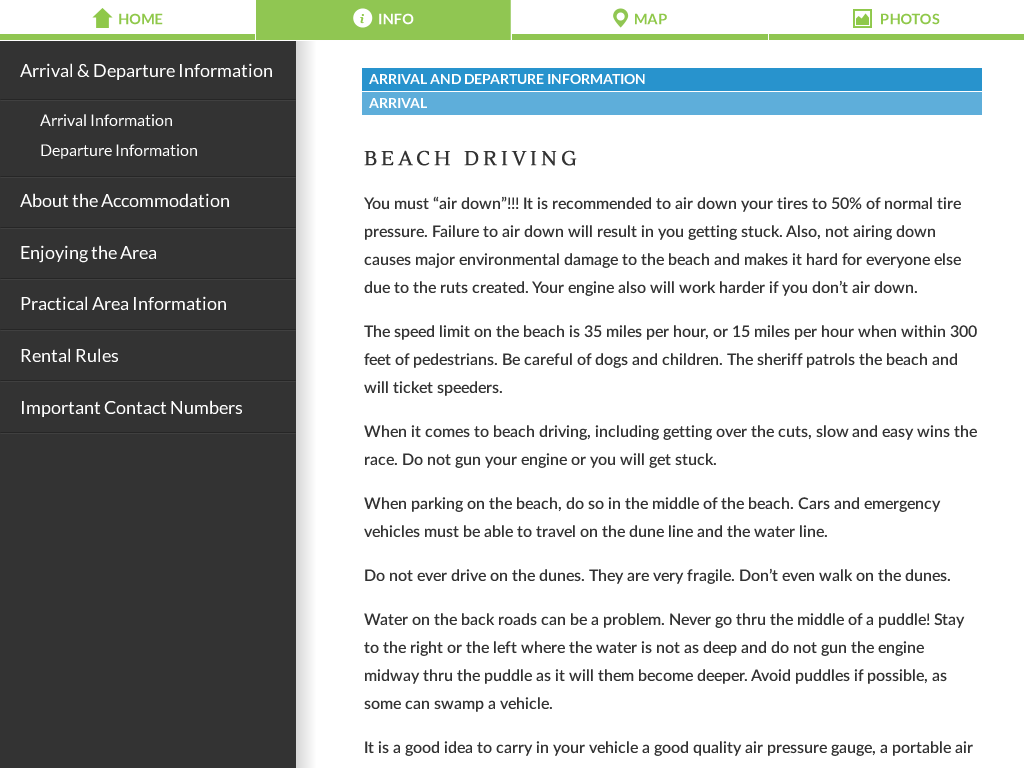Click the Home house icon
The width and height of the screenshot is (1024, 768).
[x=103, y=18]
